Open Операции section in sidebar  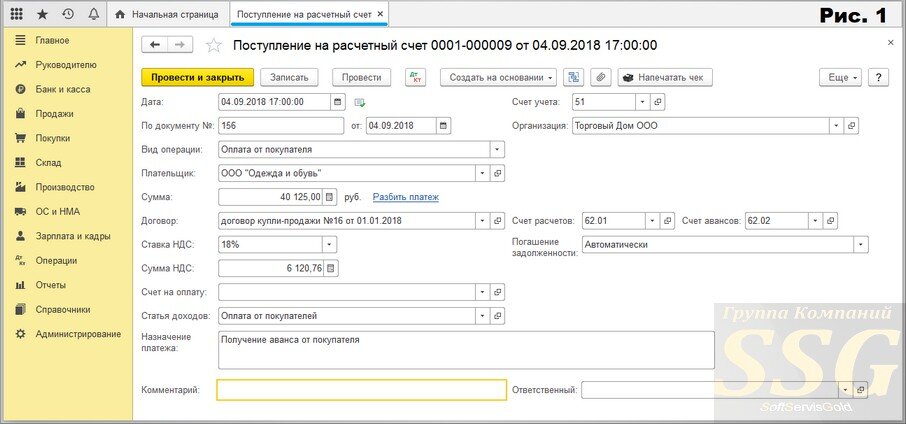[56, 261]
